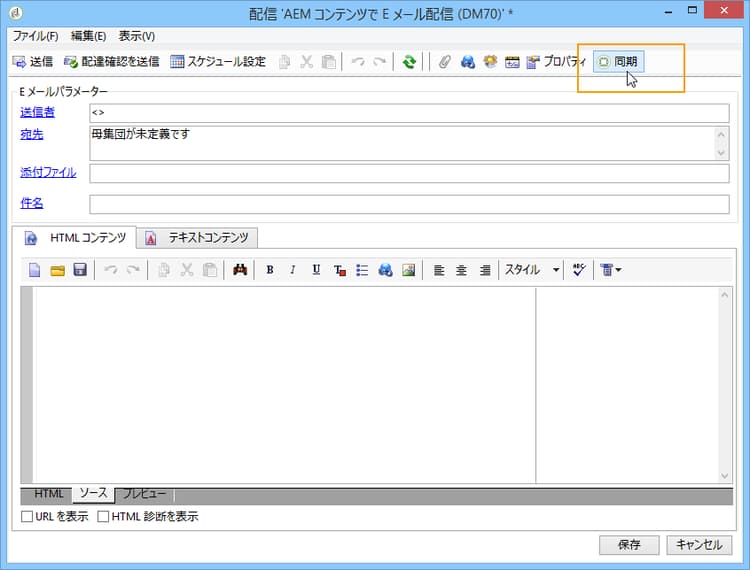
Task: Toggle italic formatting
Action: coord(293,270)
